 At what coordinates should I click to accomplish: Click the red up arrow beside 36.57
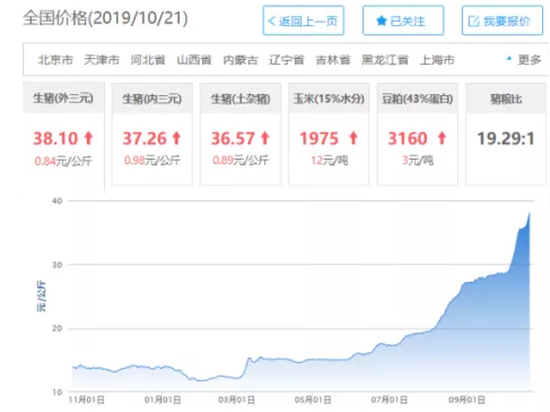265,138
